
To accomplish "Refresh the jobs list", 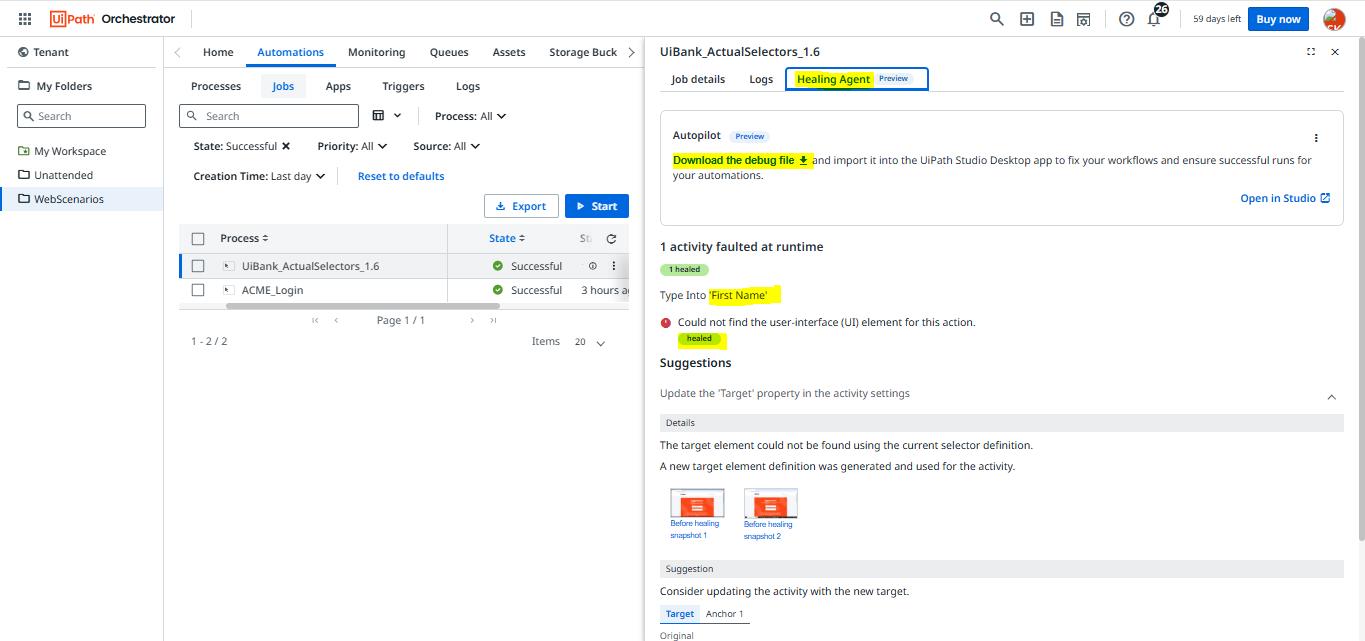I will [611, 239].
